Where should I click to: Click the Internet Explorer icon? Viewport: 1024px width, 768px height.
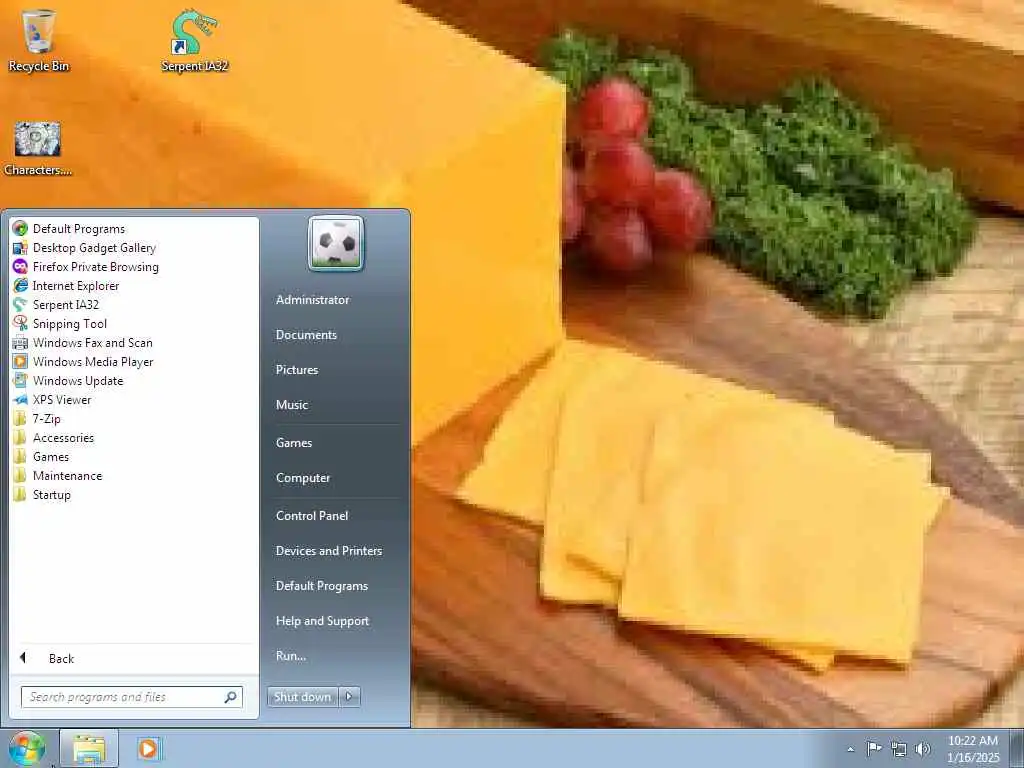[x=20, y=285]
